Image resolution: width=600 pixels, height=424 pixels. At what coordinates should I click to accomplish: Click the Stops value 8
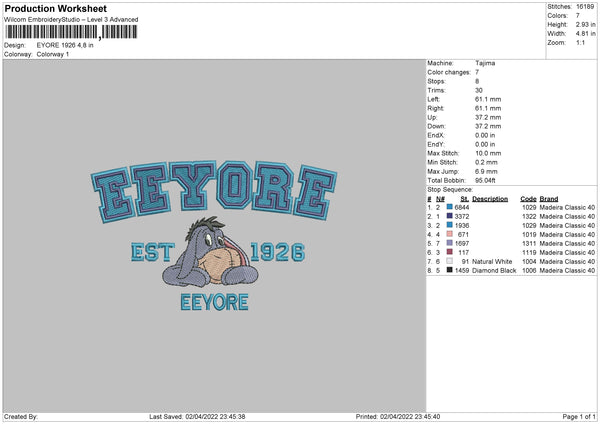[477, 81]
